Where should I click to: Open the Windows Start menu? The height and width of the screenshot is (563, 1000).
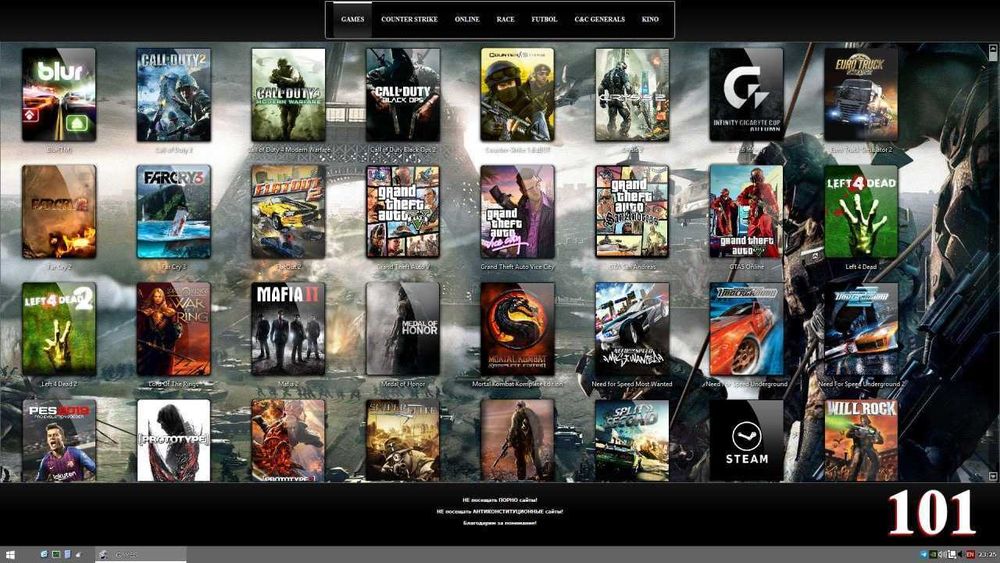coord(10,555)
